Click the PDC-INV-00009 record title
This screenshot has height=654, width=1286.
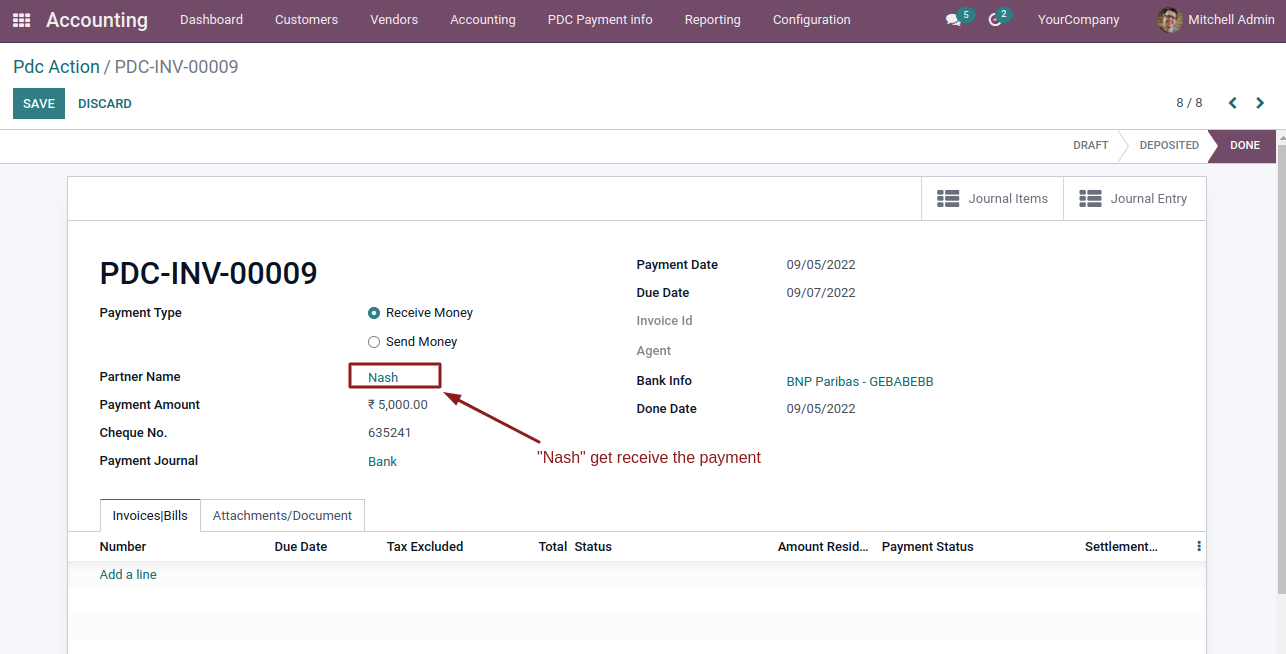(x=209, y=273)
